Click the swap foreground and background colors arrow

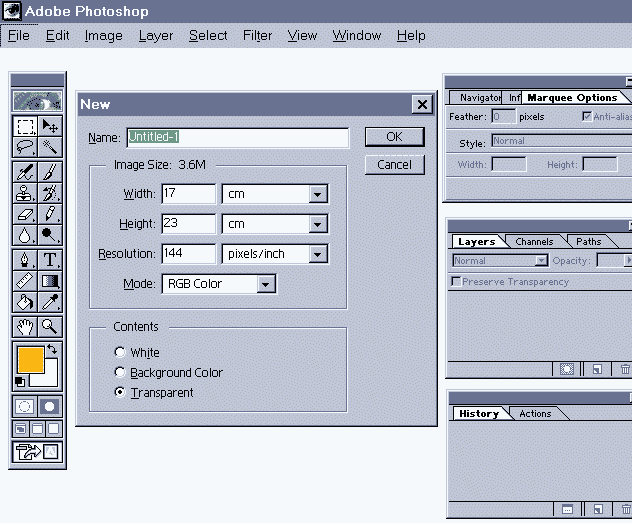coord(52,349)
